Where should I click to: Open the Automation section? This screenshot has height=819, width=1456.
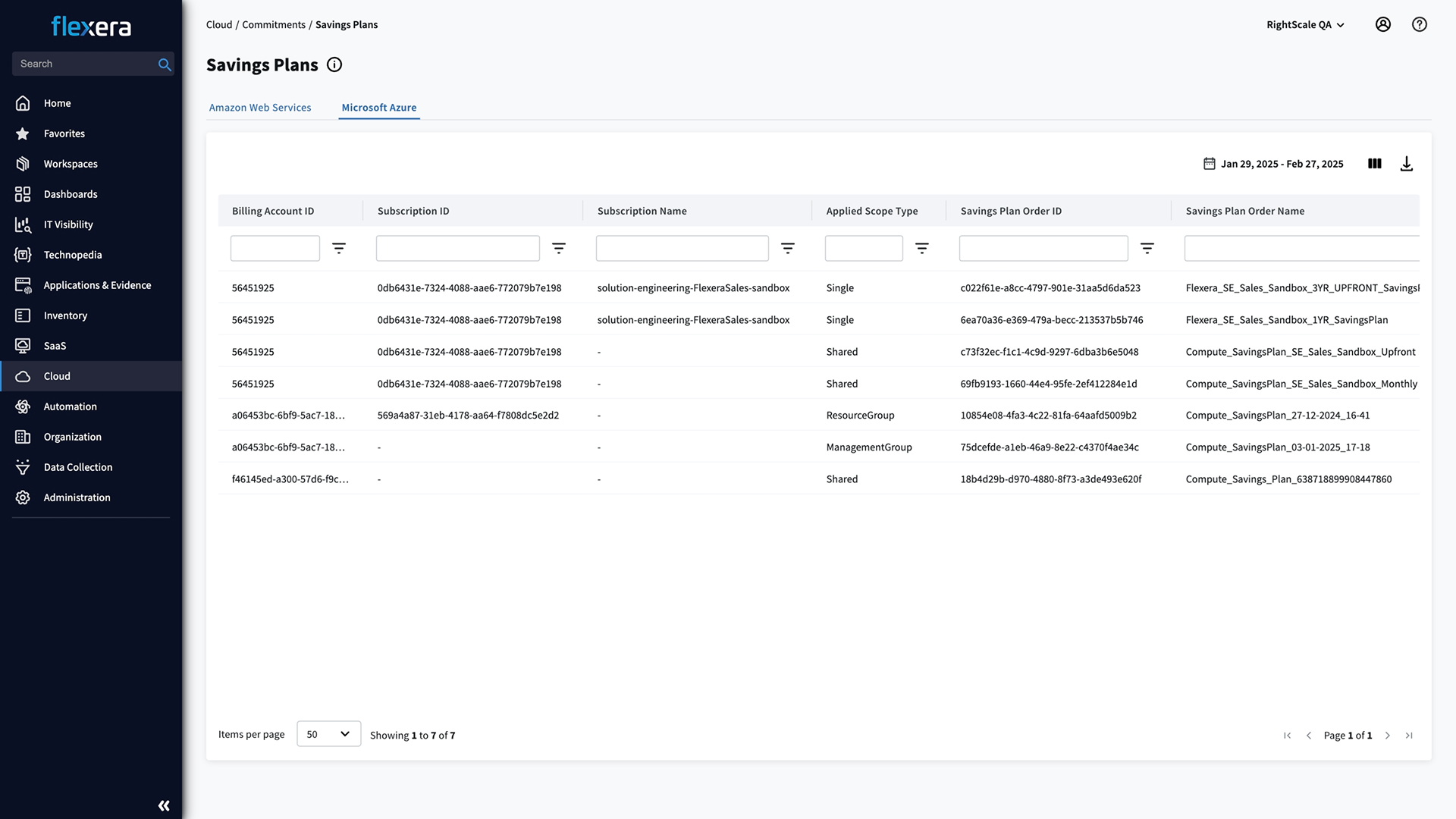(x=70, y=406)
